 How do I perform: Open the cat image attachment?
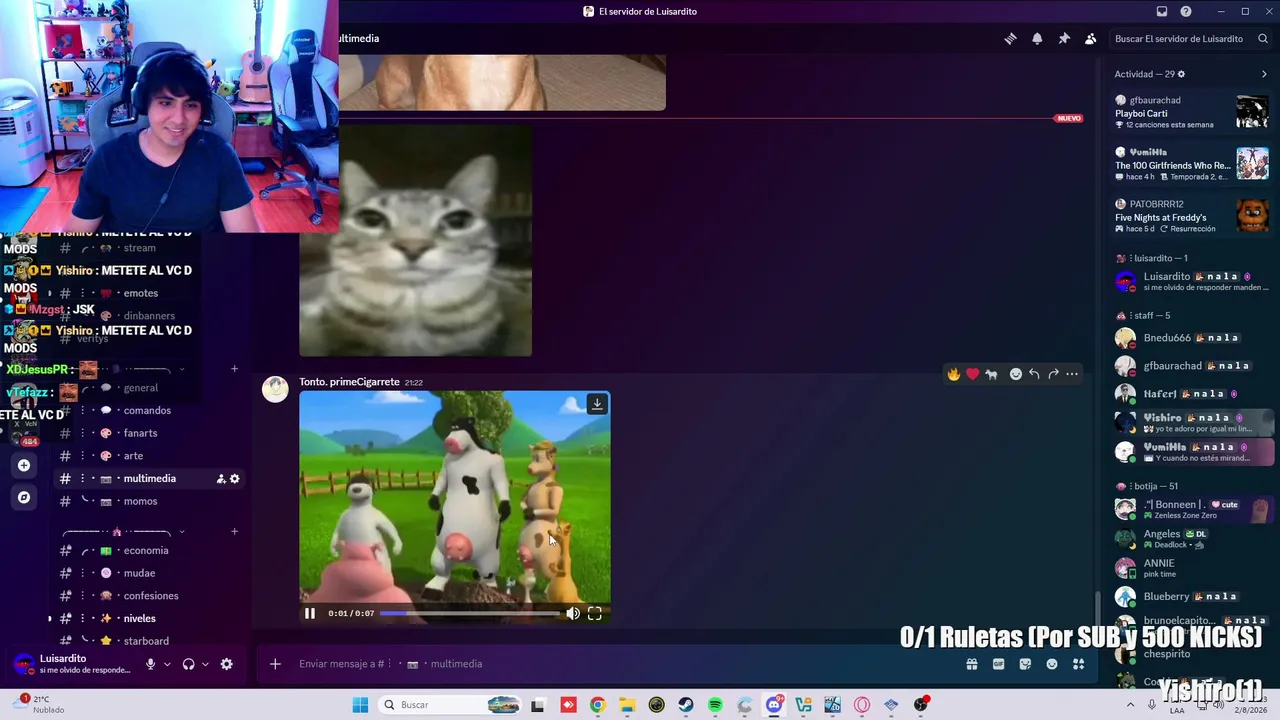(x=416, y=240)
